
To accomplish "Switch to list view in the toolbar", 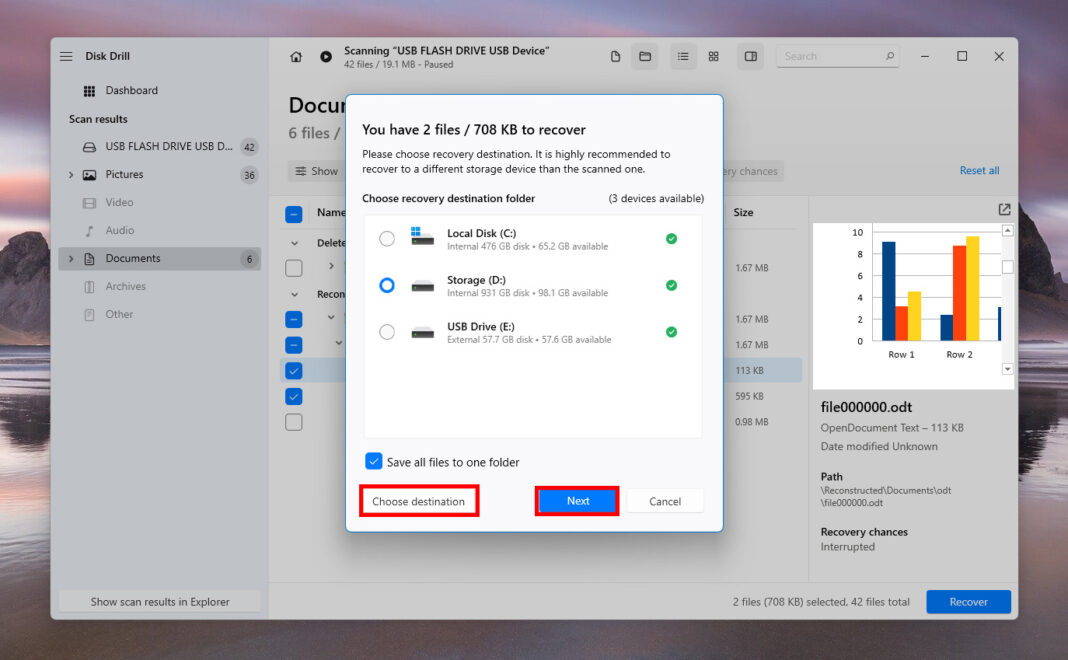I will tap(683, 56).
